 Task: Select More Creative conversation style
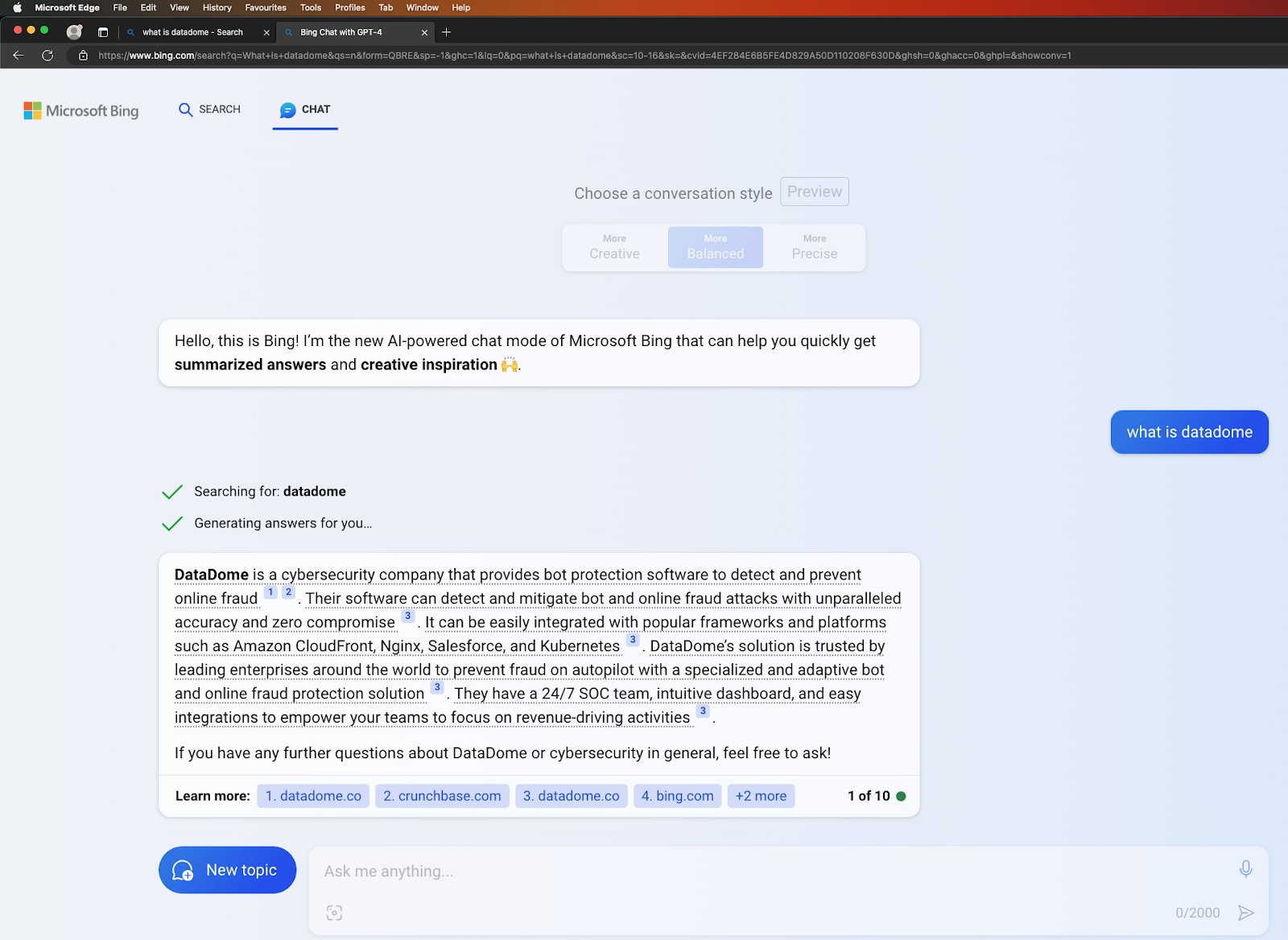pos(614,247)
